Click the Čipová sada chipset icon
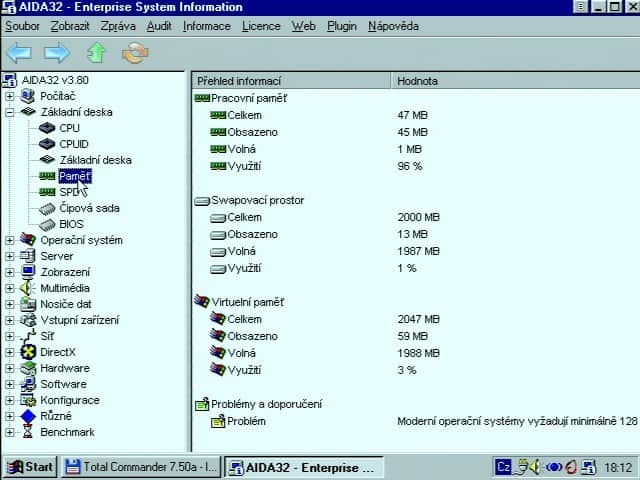 pos(47,209)
